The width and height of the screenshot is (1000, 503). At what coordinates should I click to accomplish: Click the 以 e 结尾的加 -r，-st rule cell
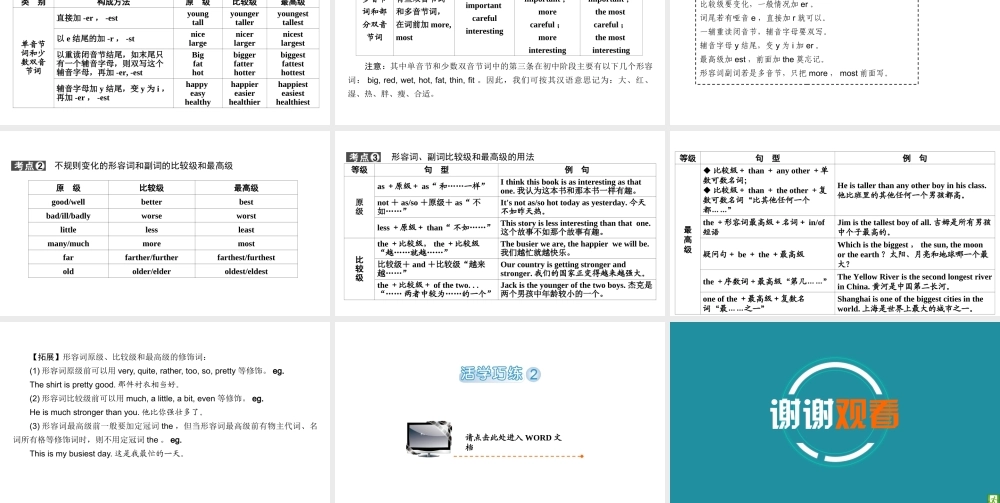point(114,39)
